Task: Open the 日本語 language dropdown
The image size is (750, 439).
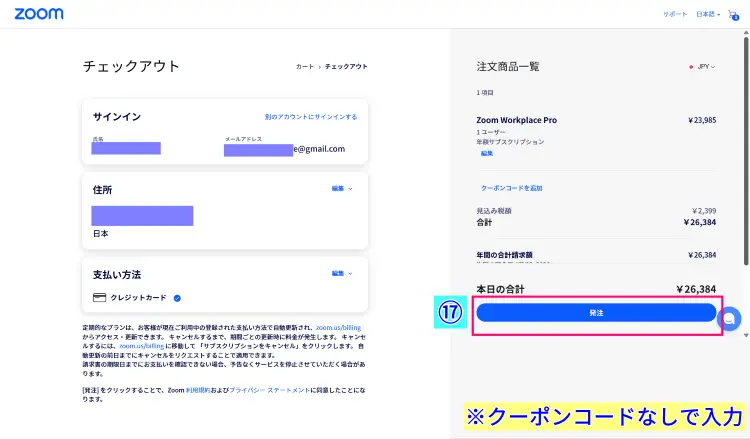Action: click(708, 14)
